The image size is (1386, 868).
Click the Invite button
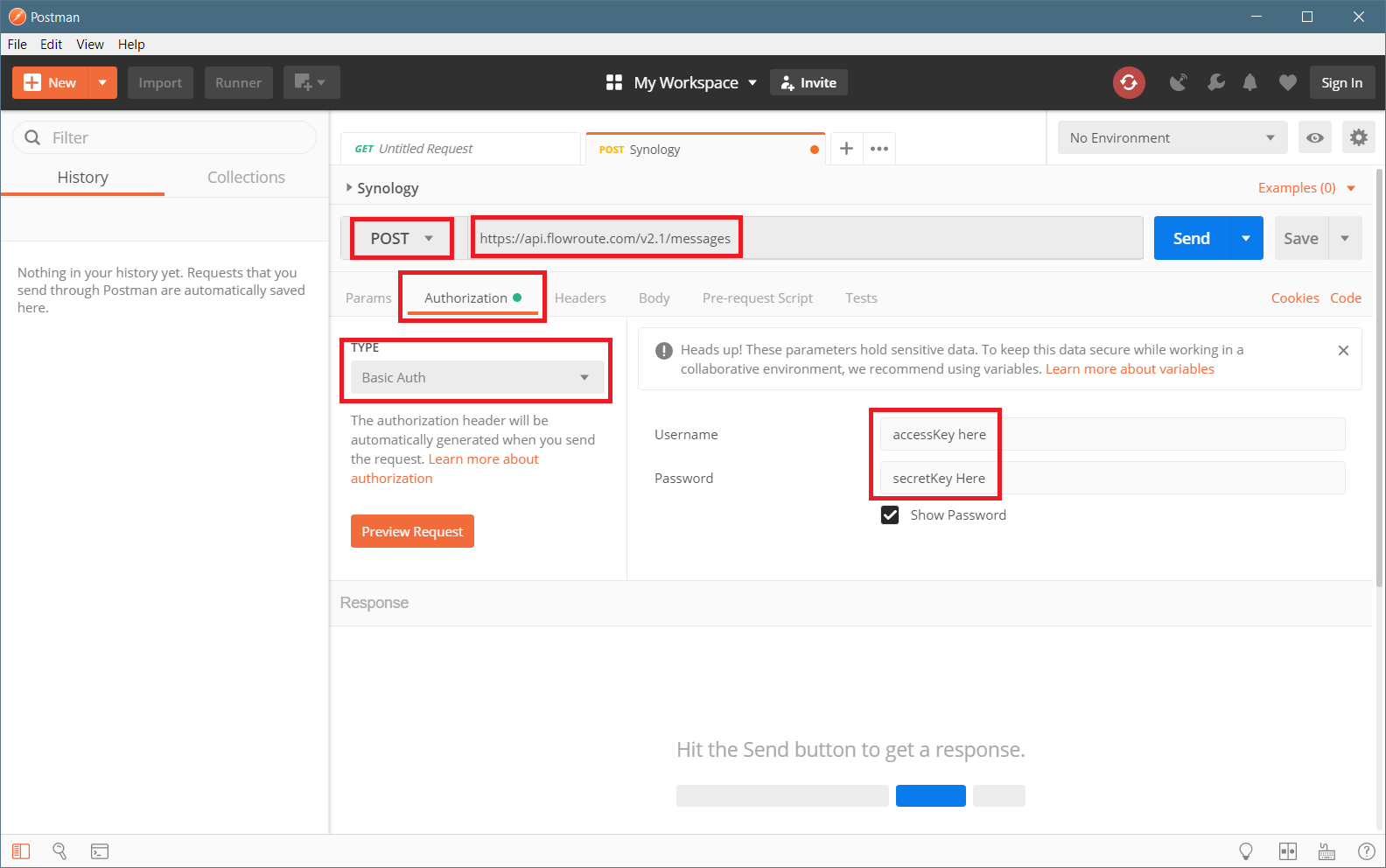(x=808, y=82)
